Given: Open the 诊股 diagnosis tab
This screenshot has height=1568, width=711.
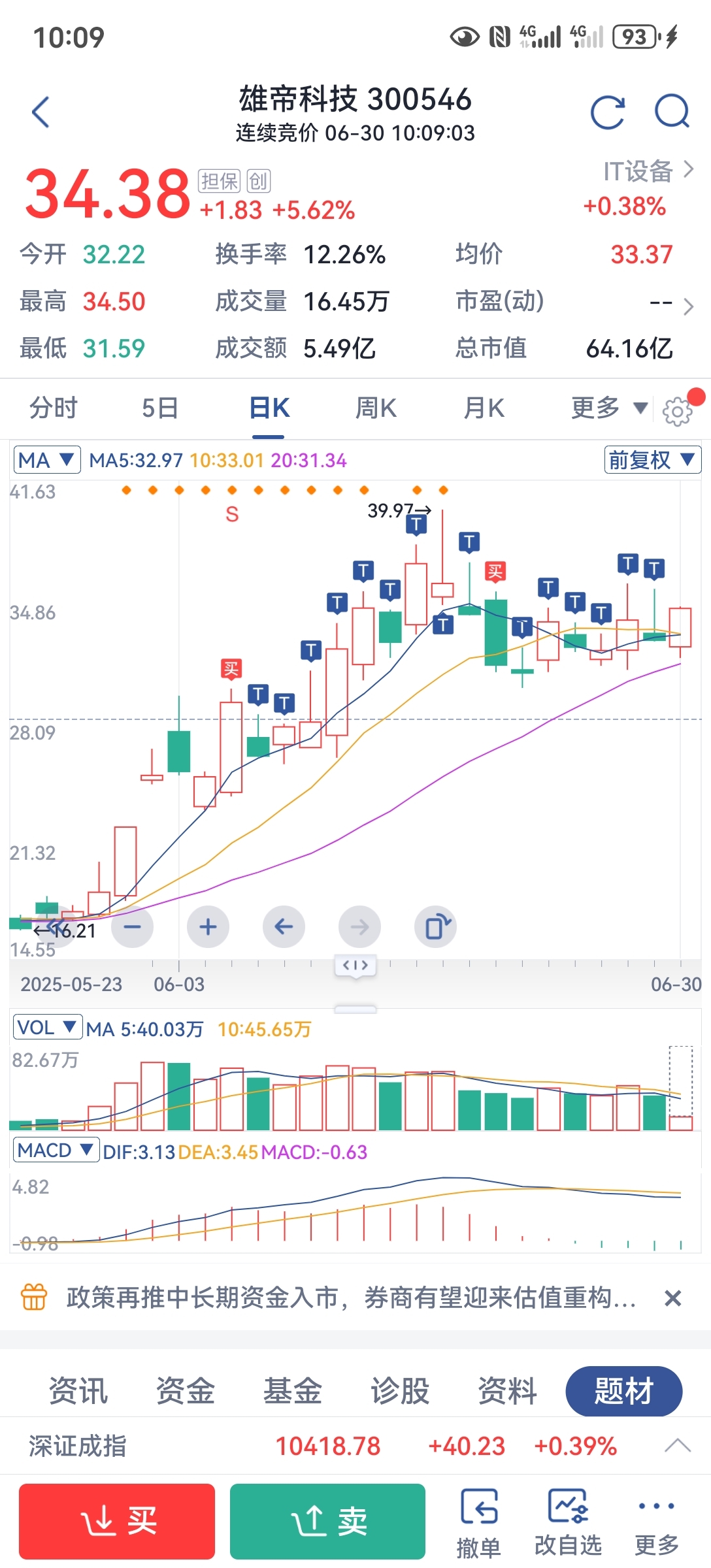Looking at the screenshot, I should 399,1390.
